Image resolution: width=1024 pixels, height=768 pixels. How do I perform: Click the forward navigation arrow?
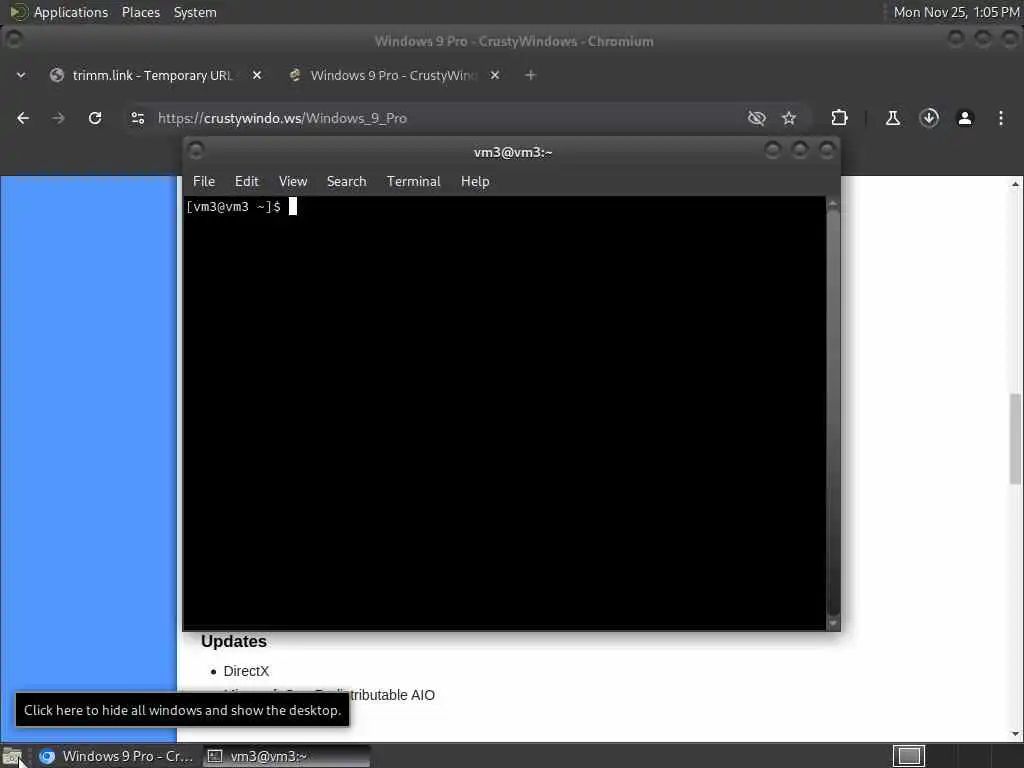(x=58, y=118)
